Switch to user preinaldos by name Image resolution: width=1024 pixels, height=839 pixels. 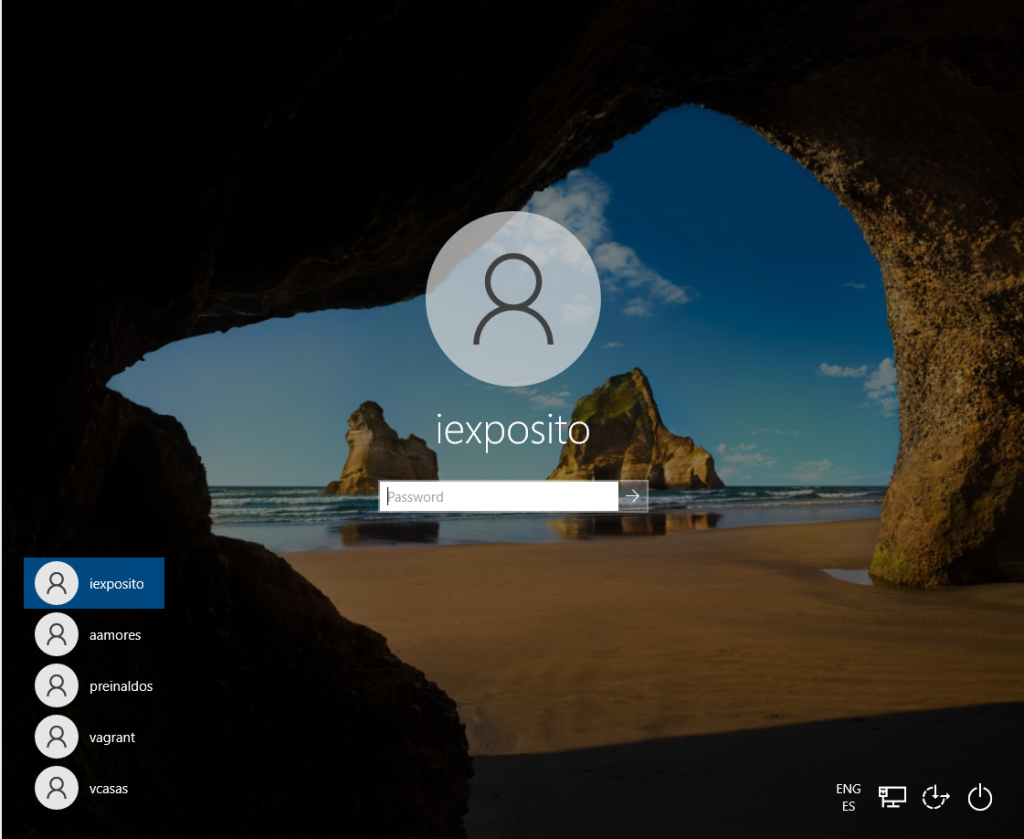120,686
